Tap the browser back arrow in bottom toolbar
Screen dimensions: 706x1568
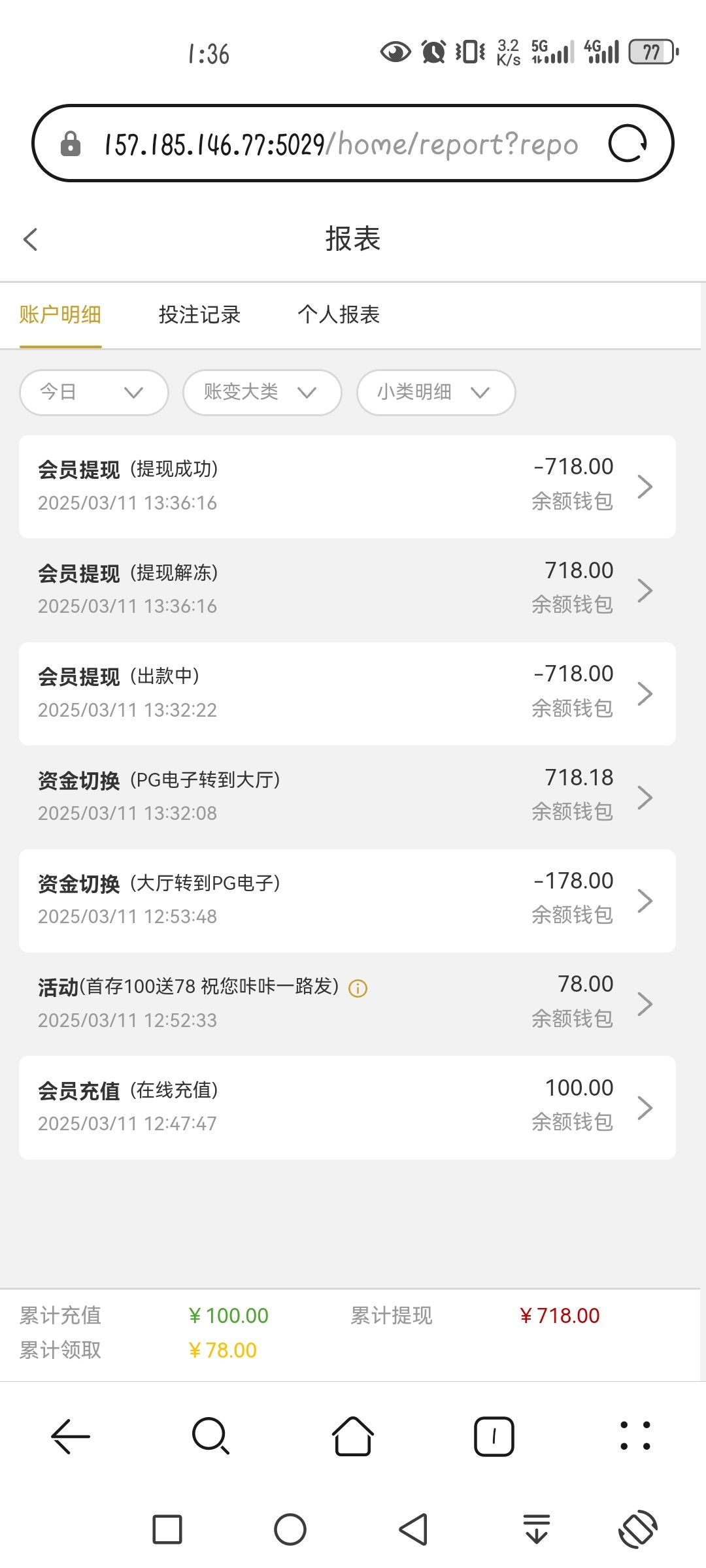click(x=70, y=1436)
